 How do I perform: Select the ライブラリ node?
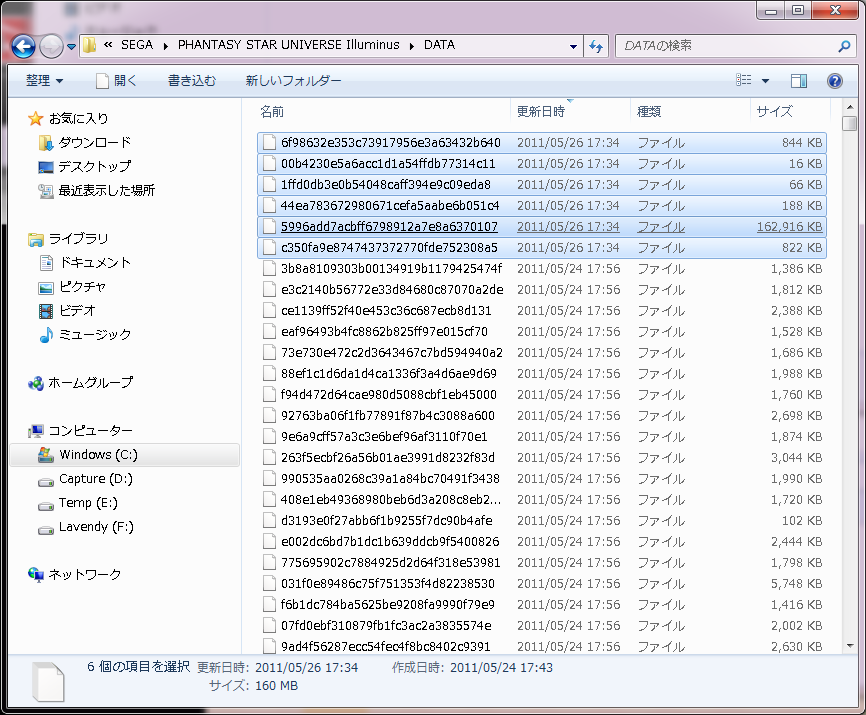point(78,239)
